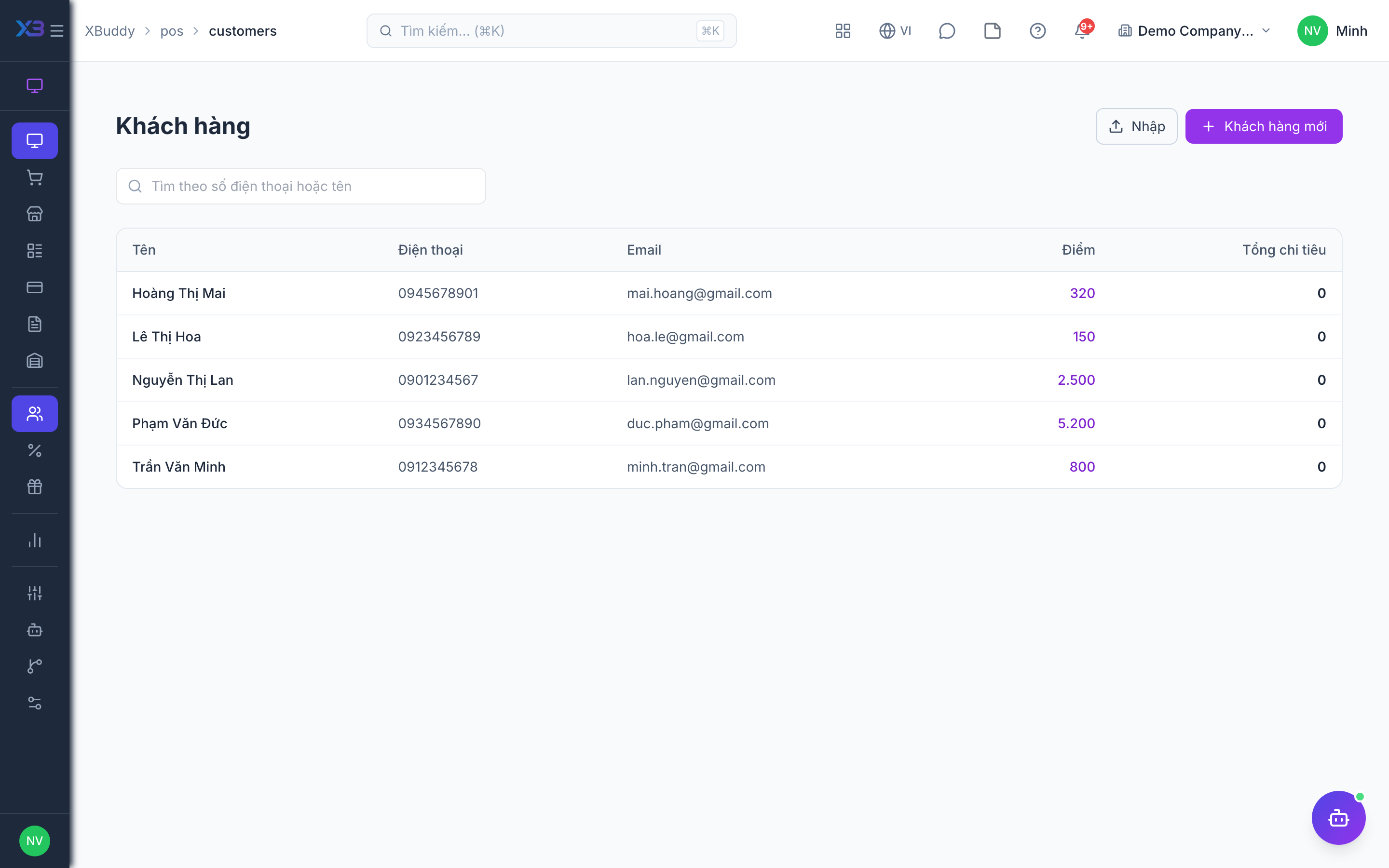Open the credit card payments sidebar icon
The image size is (1389, 868).
pos(34,287)
